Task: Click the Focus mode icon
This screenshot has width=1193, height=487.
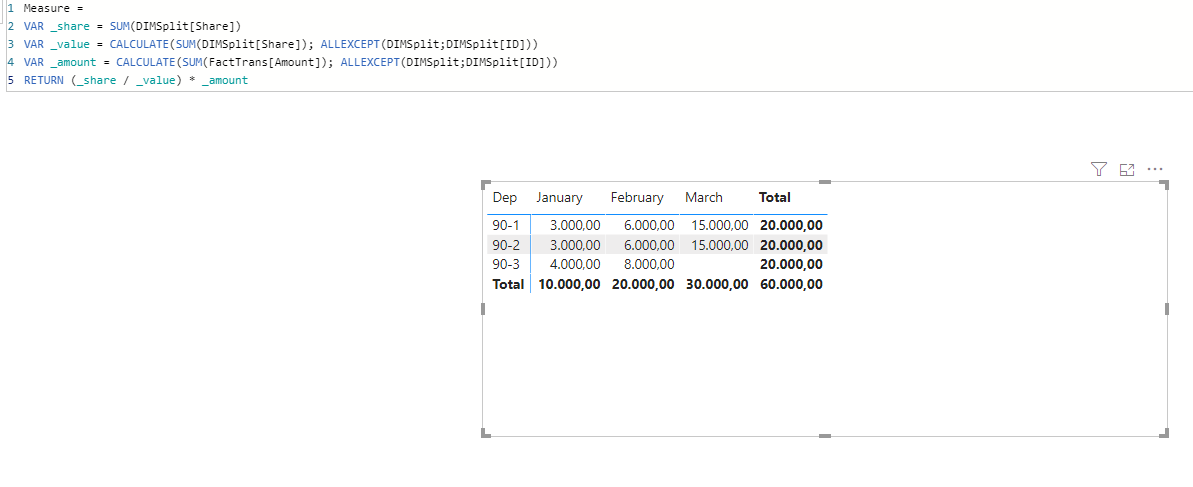Action: pyautogui.click(x=1127, y=170)
